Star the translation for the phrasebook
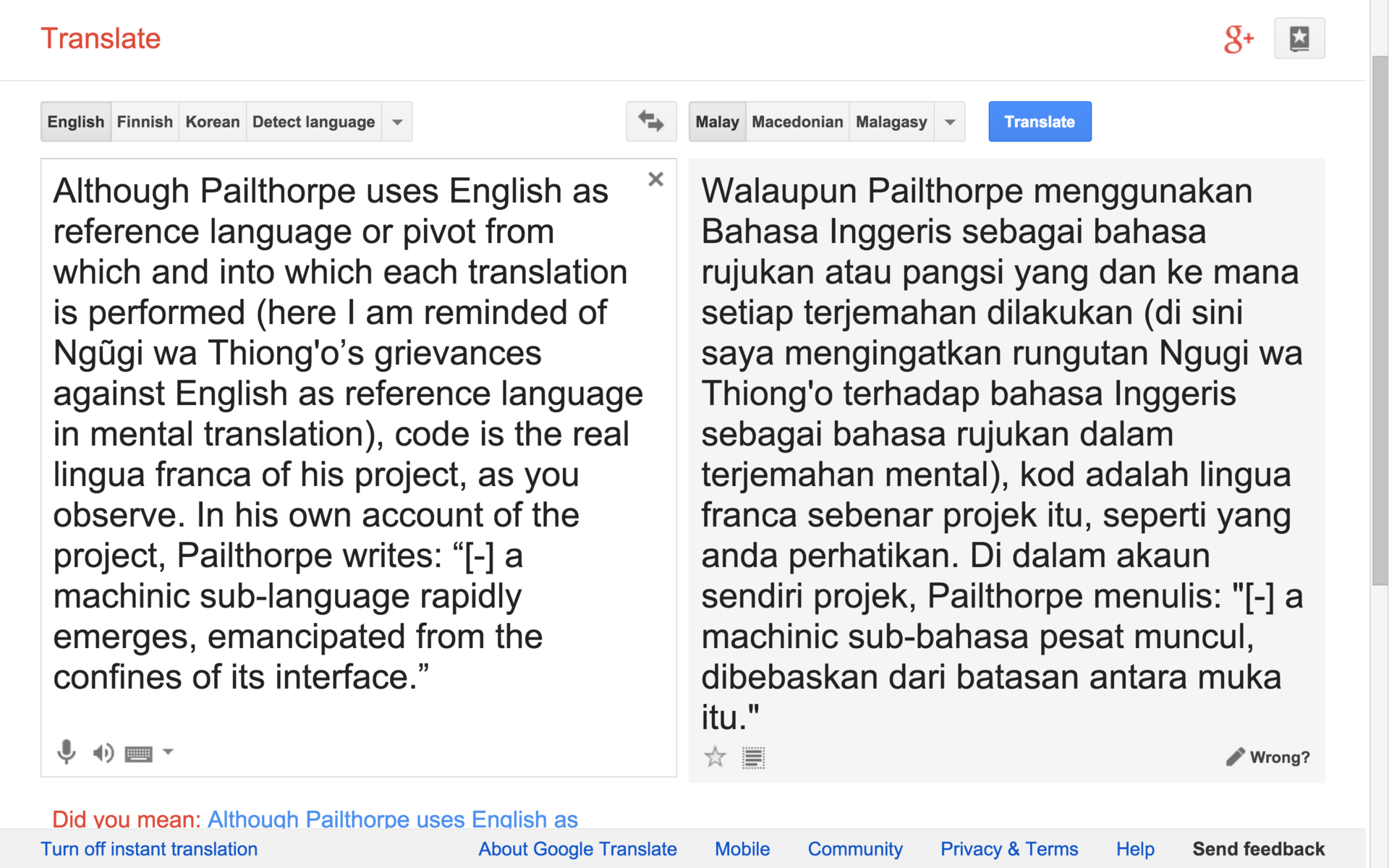The height and width of the screenshot is (868, 1389). click(x=715, y=757)
